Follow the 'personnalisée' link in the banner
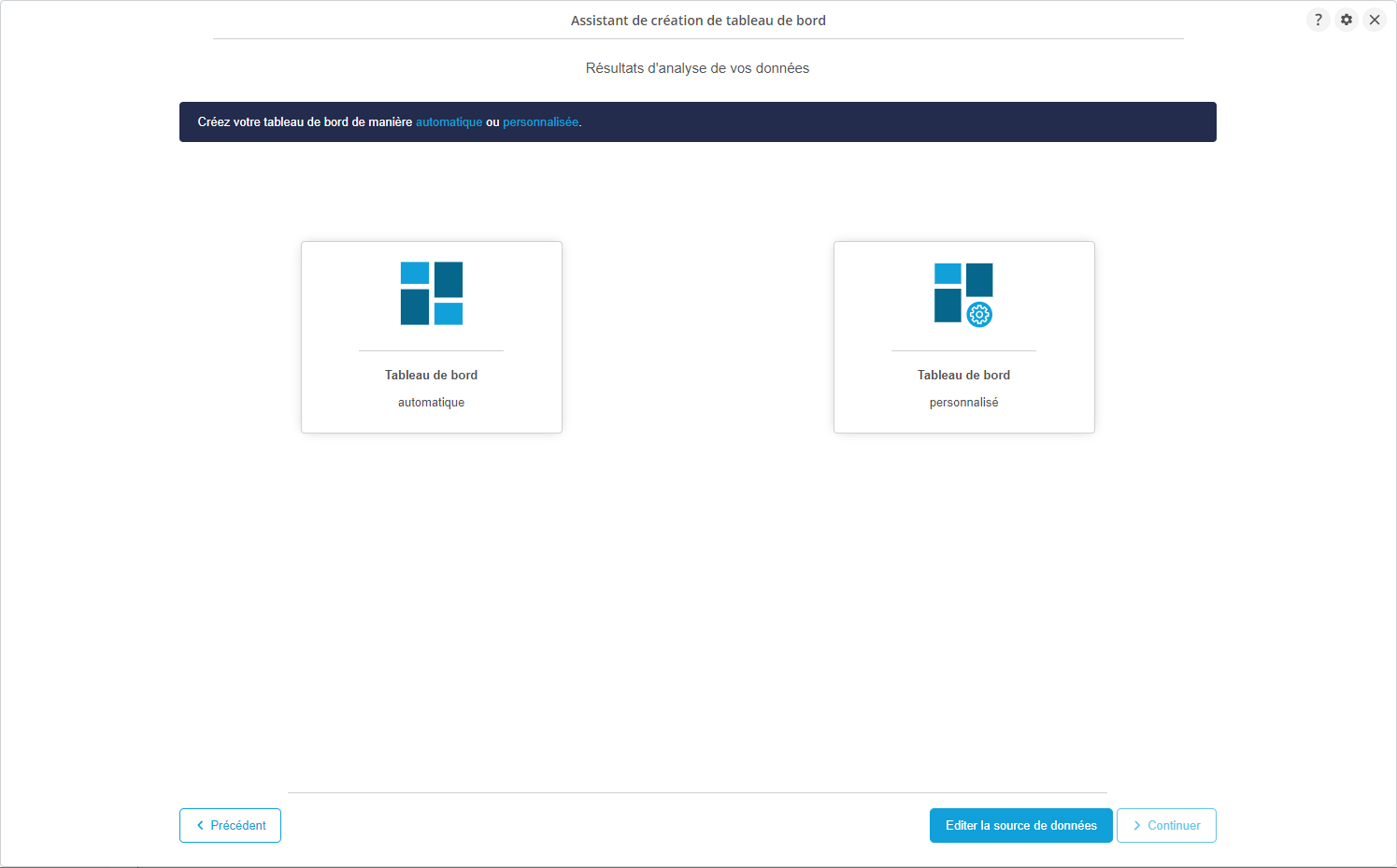This screenshot has width=1397, height=868. 540,122
